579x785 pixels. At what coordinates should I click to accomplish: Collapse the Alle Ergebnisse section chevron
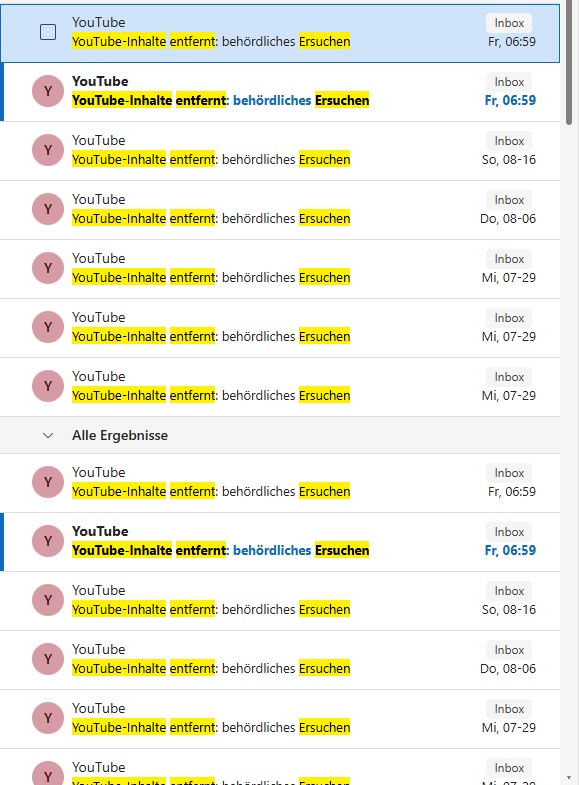[48, 436]
